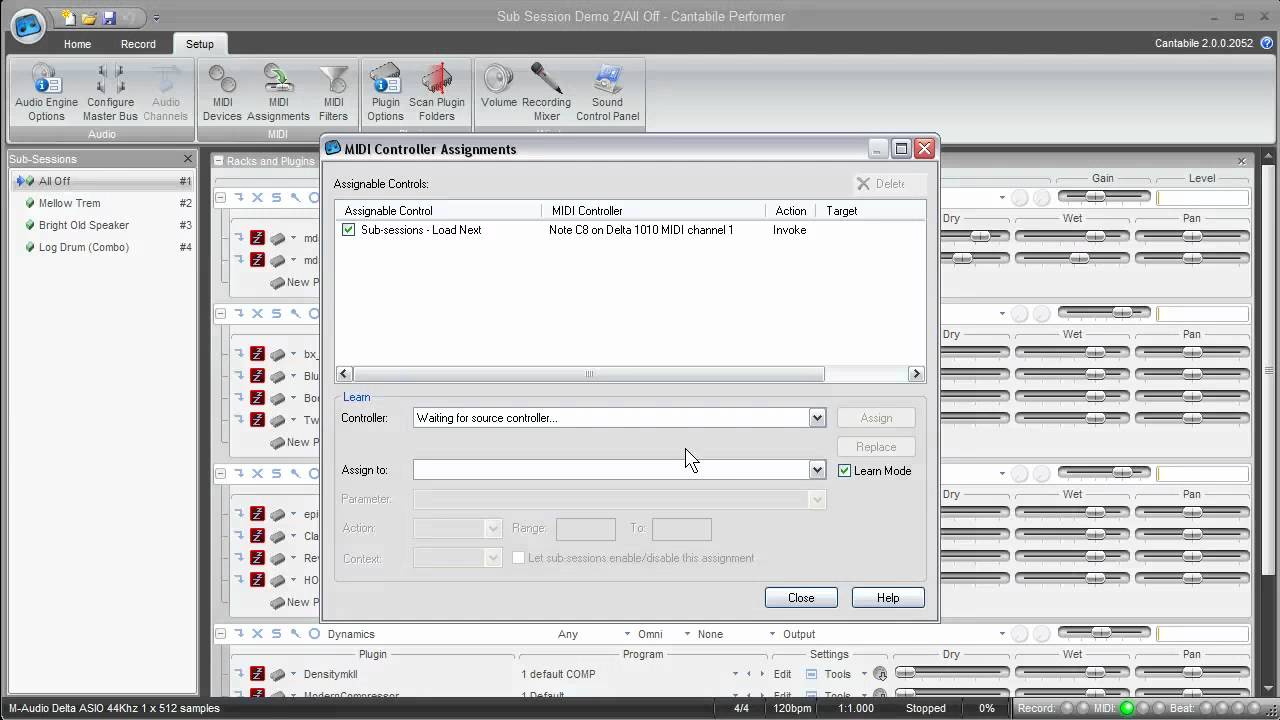Click the Assign to input field
Image resolution: width=1280 pixels, height=720 pixels.
click(x=611, y=470)
